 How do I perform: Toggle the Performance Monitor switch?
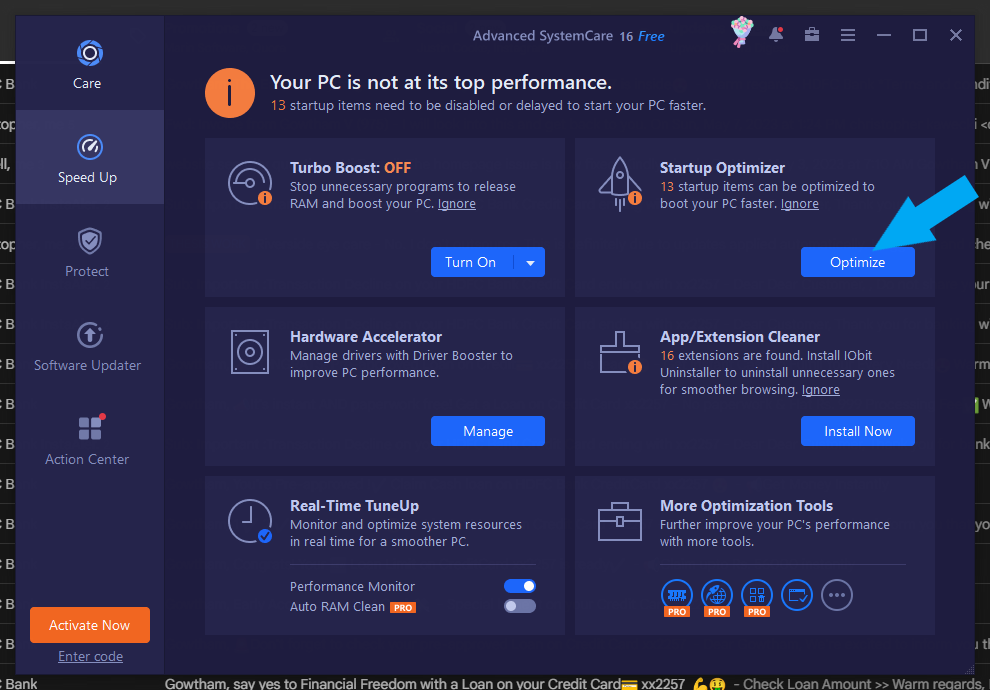coord(520,586)
